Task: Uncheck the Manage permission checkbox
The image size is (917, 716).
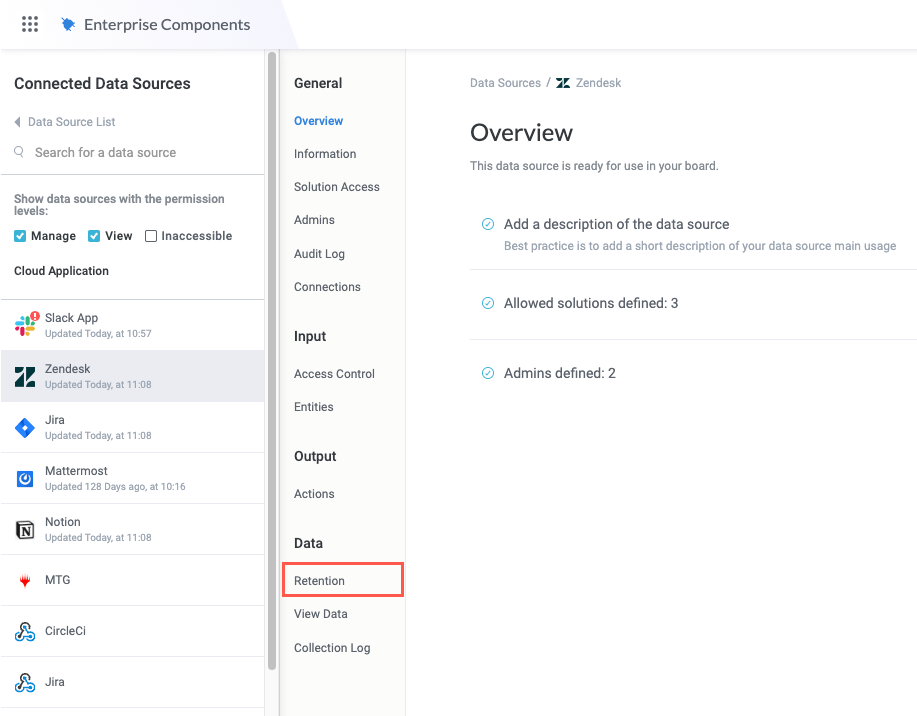Action: [x=20, y=236]
